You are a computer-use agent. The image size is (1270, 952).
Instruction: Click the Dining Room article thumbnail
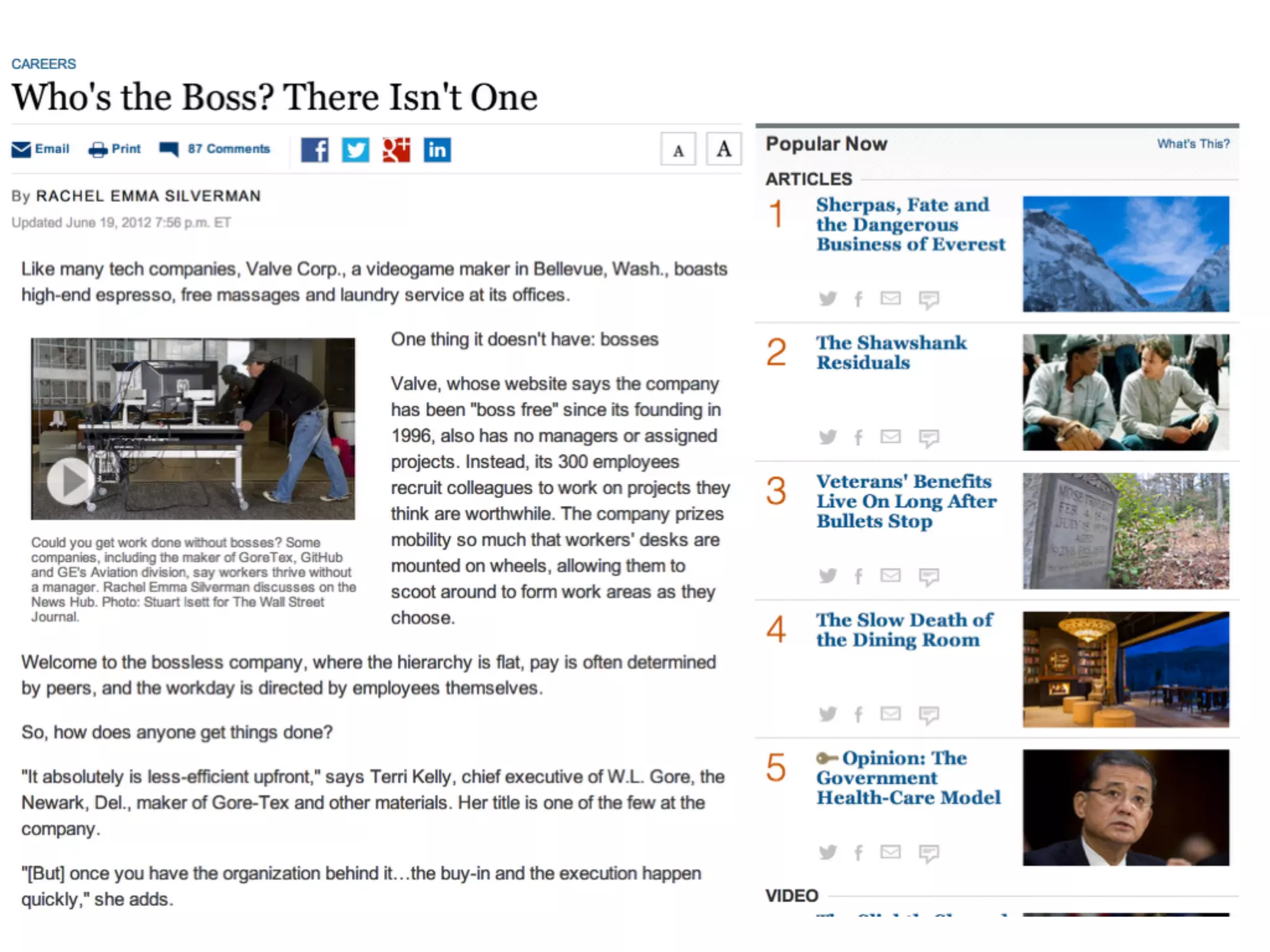click(x=1126, y=669)
